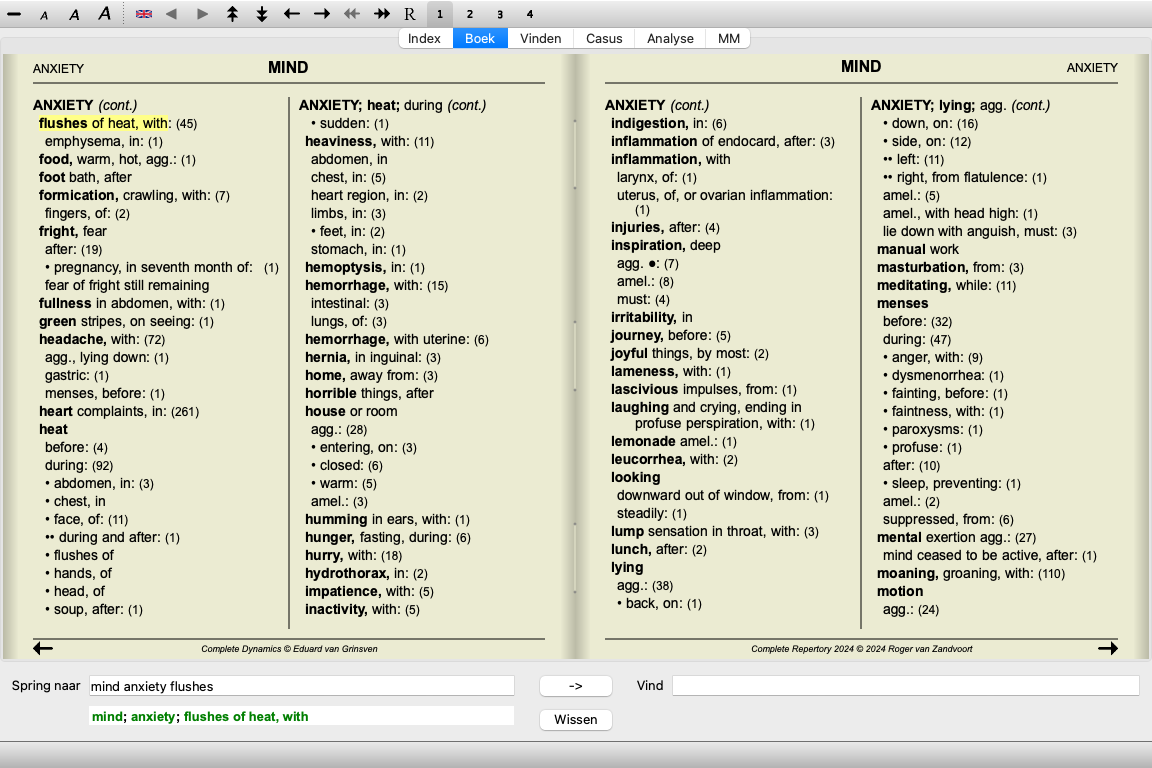Toggle view number 1 in toolbar
Image resolution: width=1152 pixels, height=768 pixels.
439,14
